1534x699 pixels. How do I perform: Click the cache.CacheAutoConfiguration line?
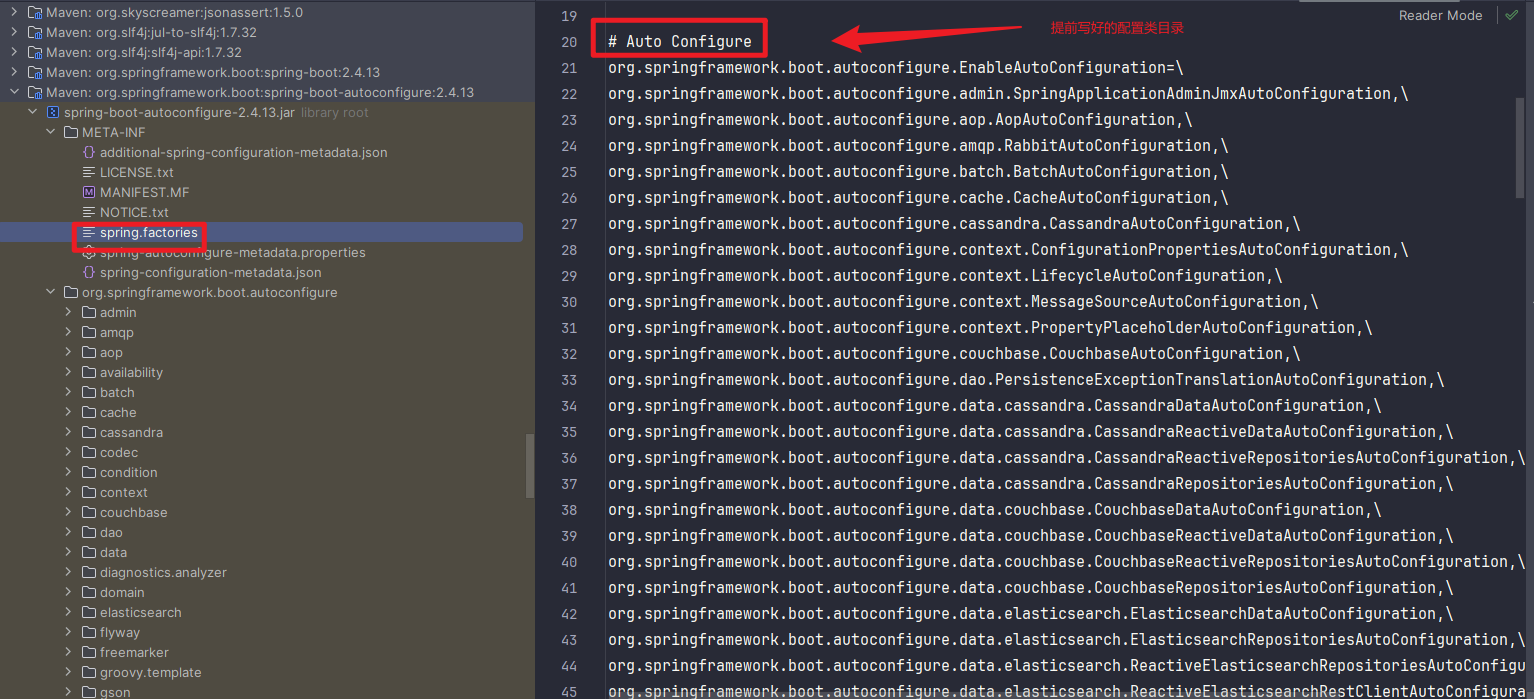click(917, 198)
